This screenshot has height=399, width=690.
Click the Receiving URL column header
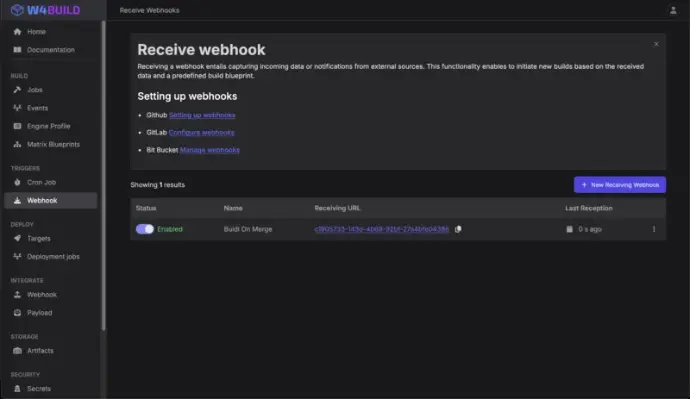[x=337, y=208]
